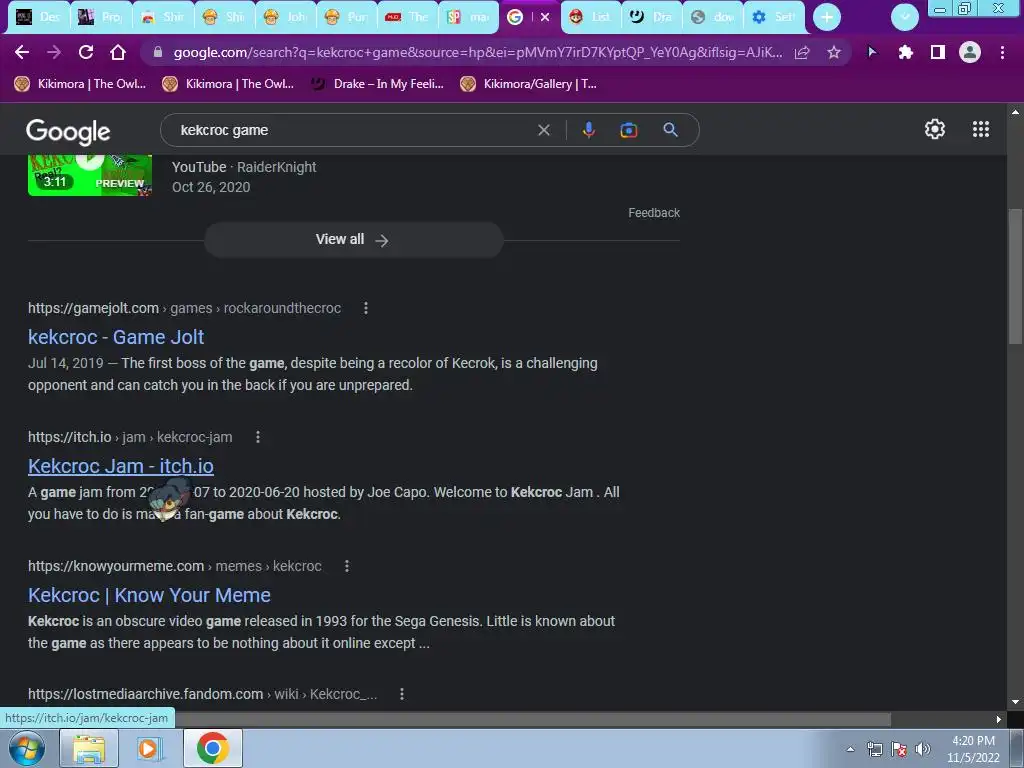Open Google quick settings gear

click(x=935, y=129)
